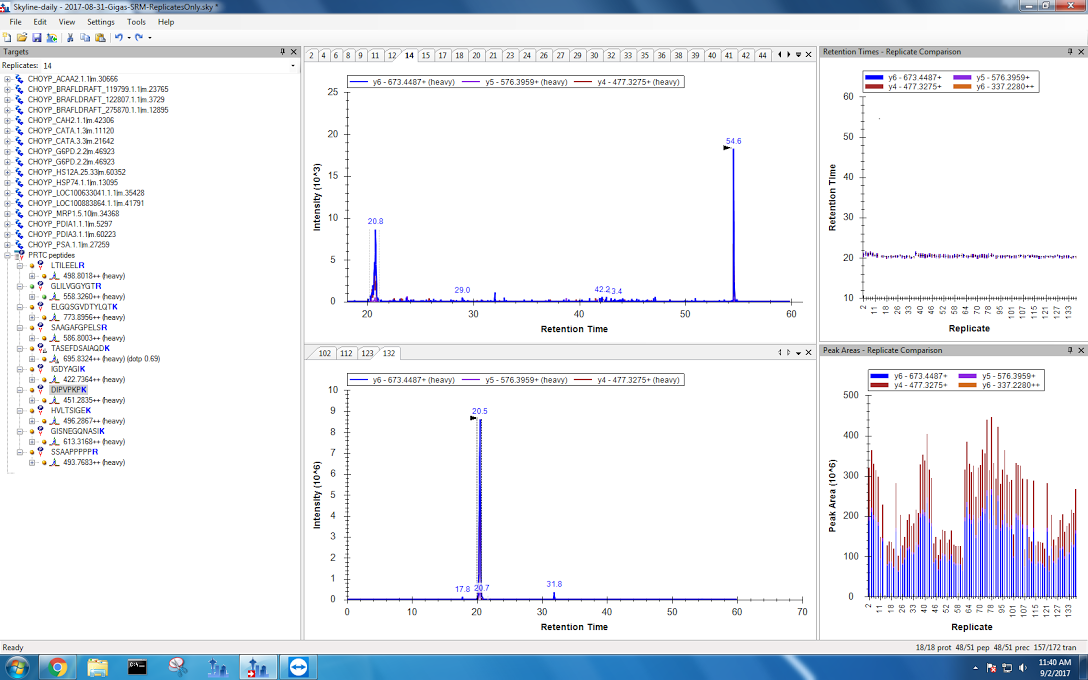Open the Replicates dropdown
Screen dimensions: 1088x680
(293, 66)
